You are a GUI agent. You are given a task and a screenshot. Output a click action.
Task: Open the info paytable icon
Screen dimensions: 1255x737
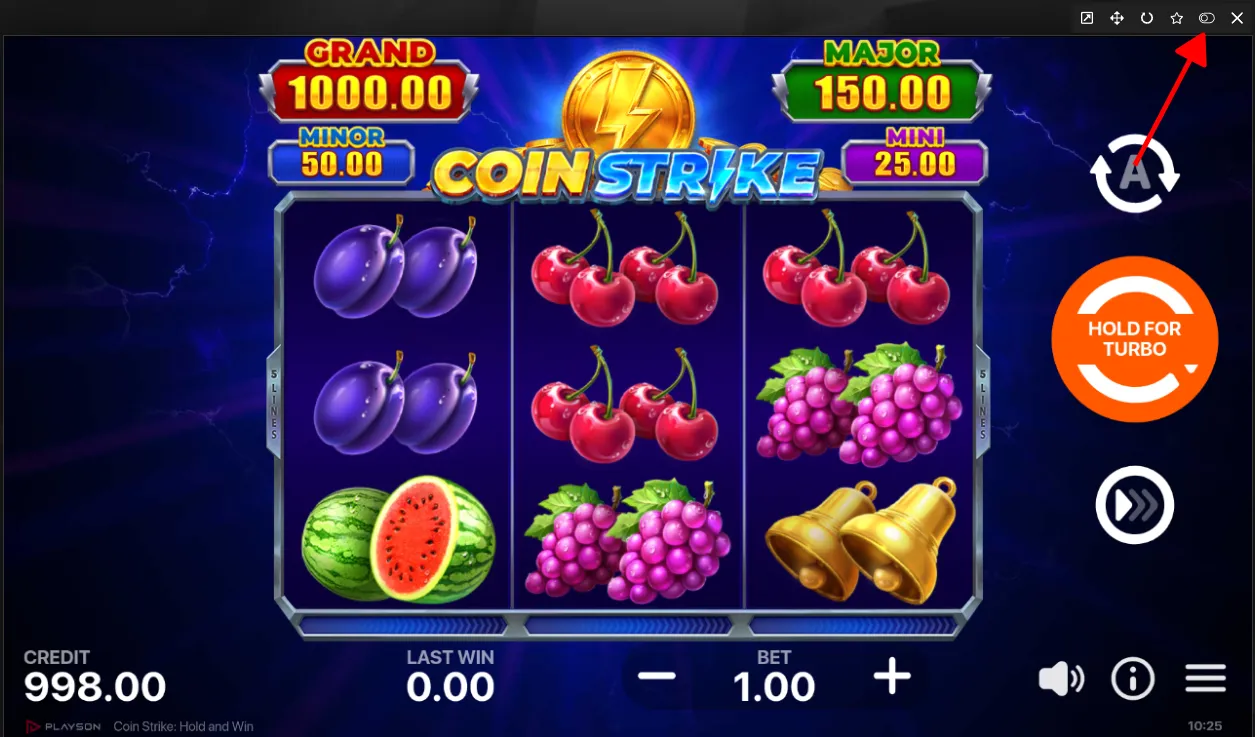pyautogui.click(x=1133, y=680)
